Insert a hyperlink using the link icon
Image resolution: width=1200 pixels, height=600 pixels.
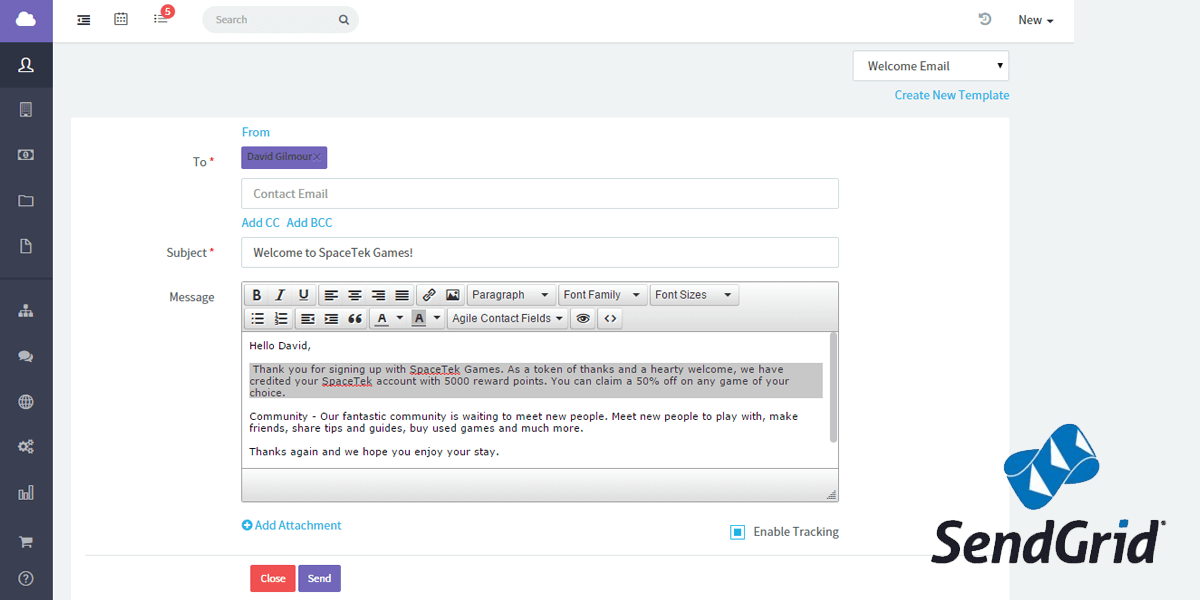pyautogui.click(x=428, y=294)
